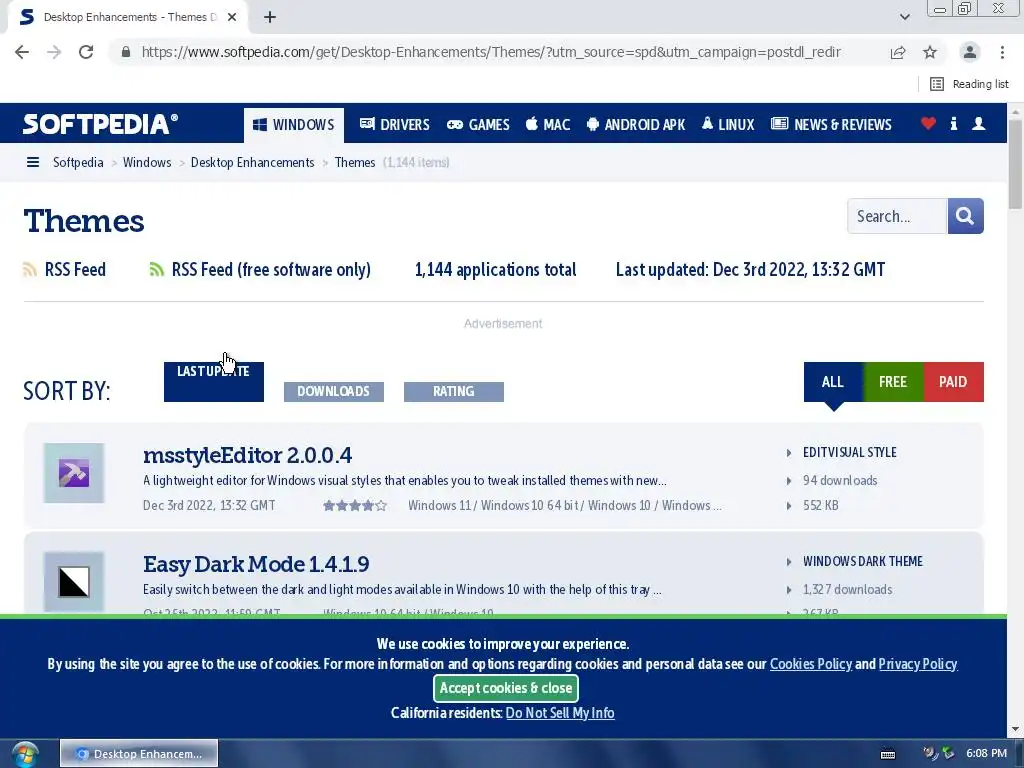Open the favorites heart icon
This screenshot has height=768, width=1024.
click(x=928, y=123)
